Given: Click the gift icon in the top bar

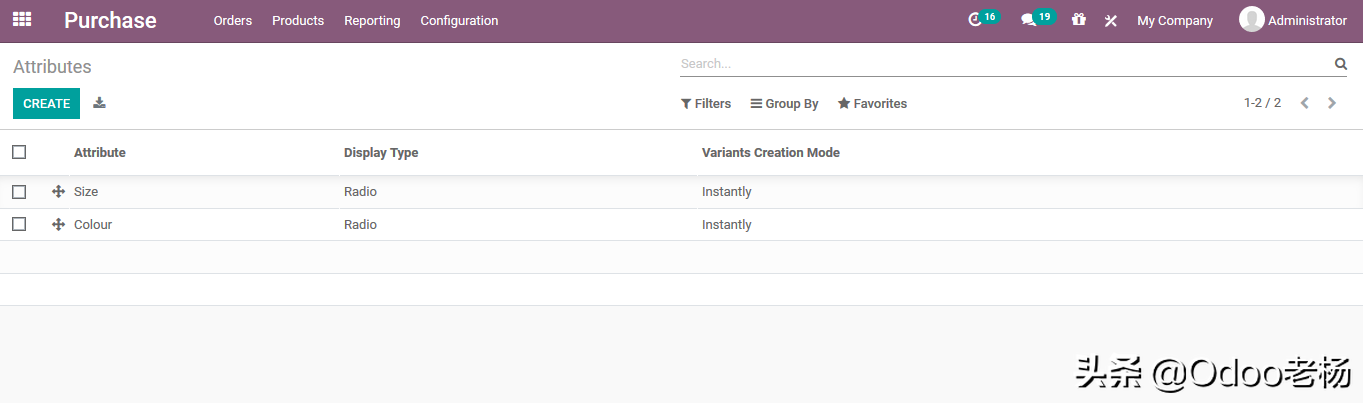Looking at the screenshot, I should (1078, 20).
